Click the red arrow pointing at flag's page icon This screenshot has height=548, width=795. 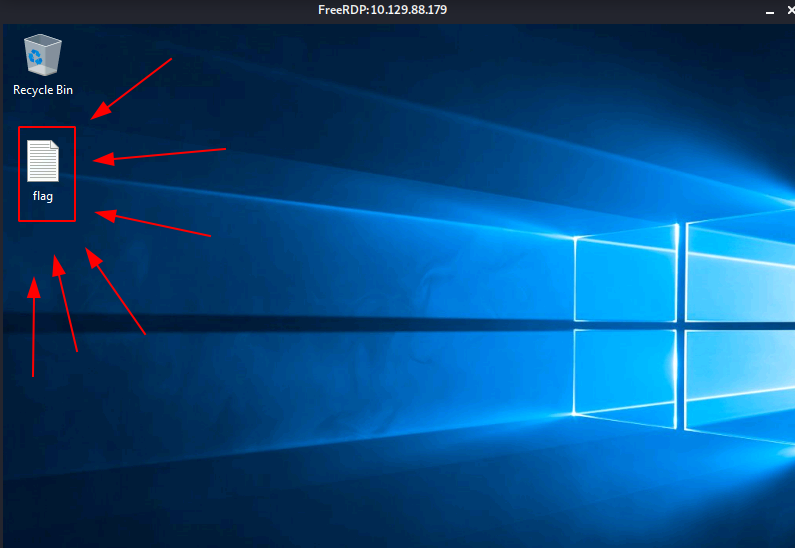click(160, 154)
